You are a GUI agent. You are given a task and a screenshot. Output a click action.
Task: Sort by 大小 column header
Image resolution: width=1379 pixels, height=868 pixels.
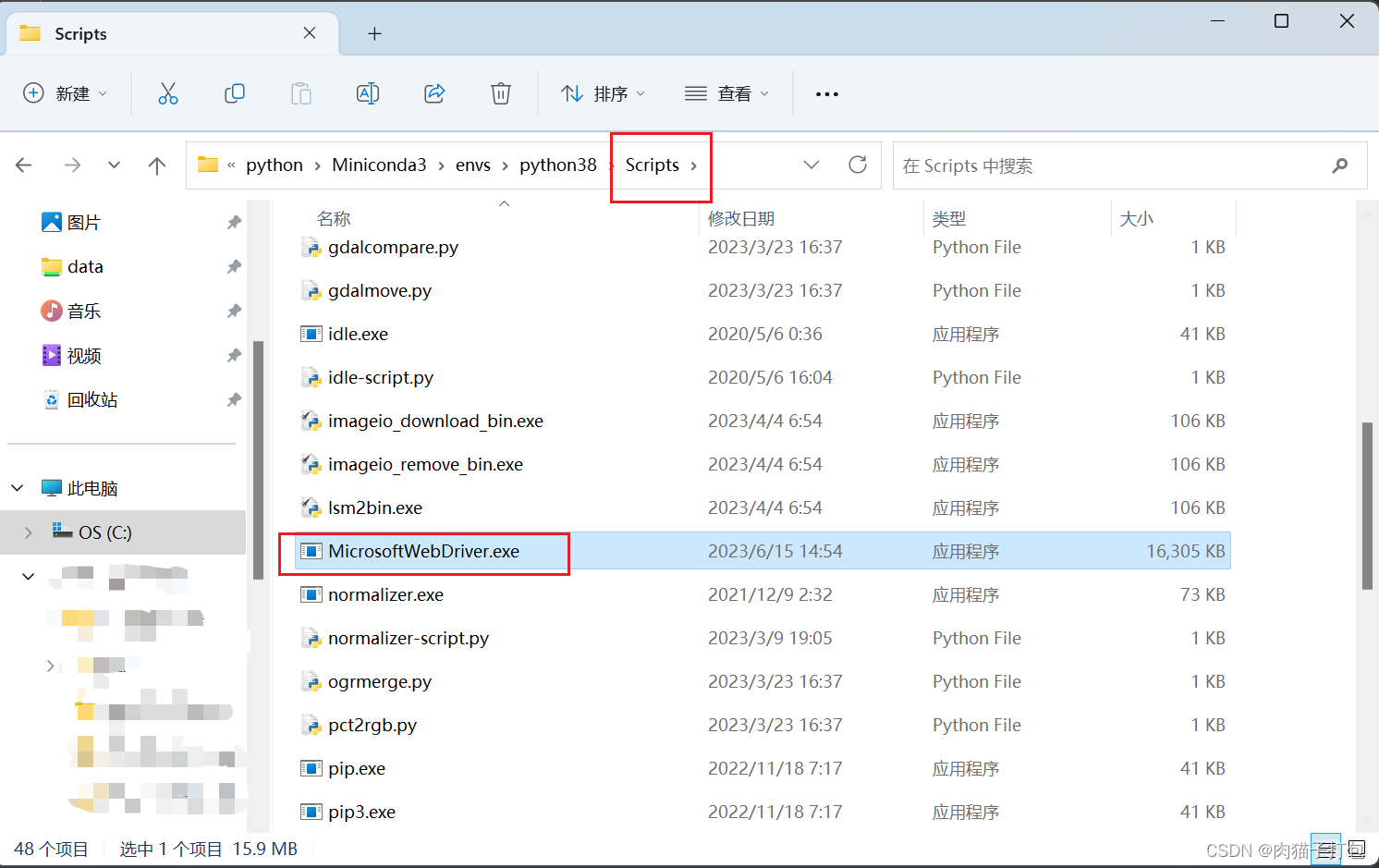coord(1137,218)
